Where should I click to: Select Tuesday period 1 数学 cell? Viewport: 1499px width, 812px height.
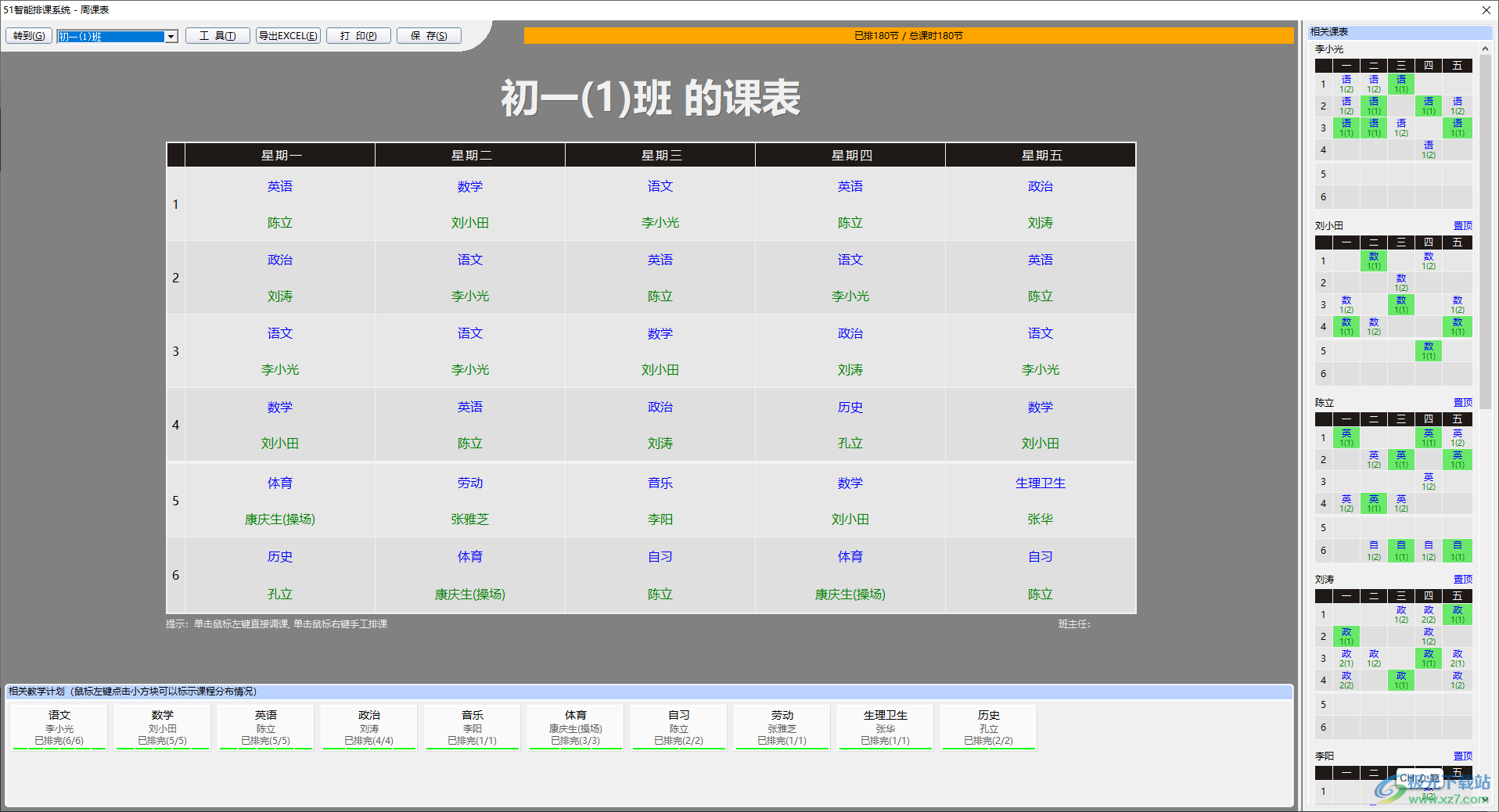[x=470, y=204]
